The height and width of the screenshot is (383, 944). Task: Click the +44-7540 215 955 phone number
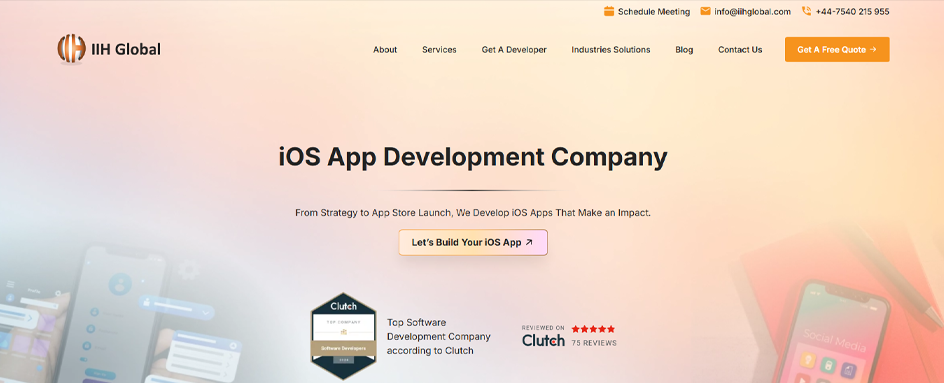pos(852,11)
